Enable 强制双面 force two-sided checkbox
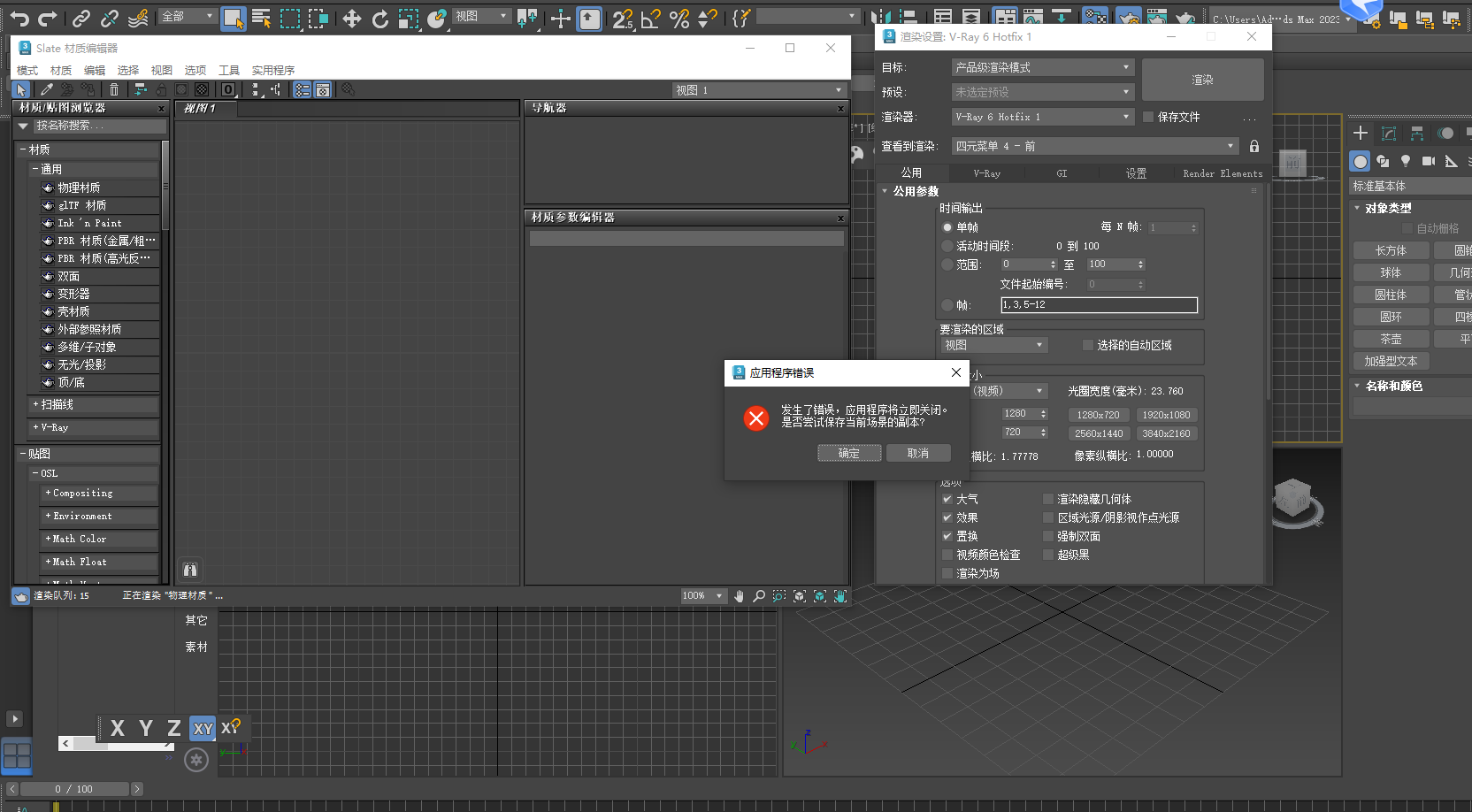Image resolution: width=1472 pixels, height=812 pixels. pos(1048,536)
